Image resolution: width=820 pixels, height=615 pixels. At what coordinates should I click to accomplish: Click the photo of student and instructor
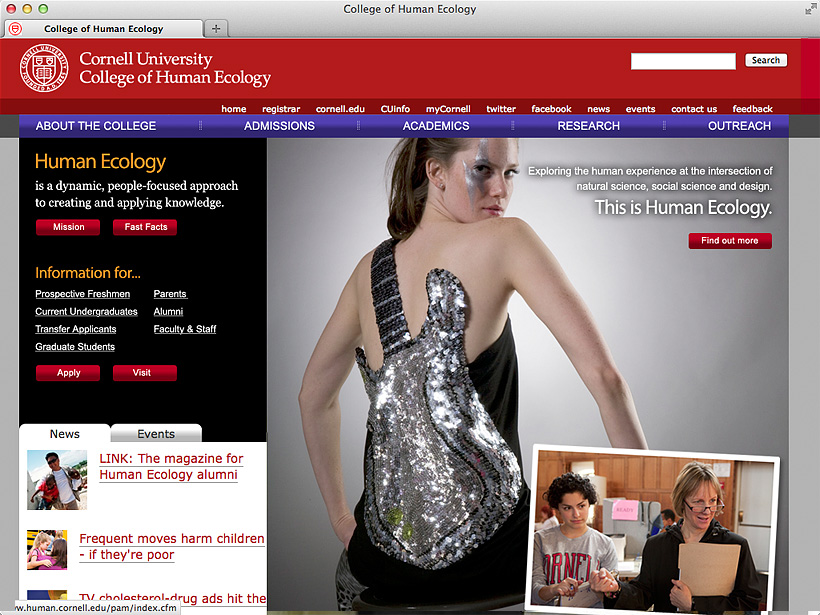tap(652, 528)
